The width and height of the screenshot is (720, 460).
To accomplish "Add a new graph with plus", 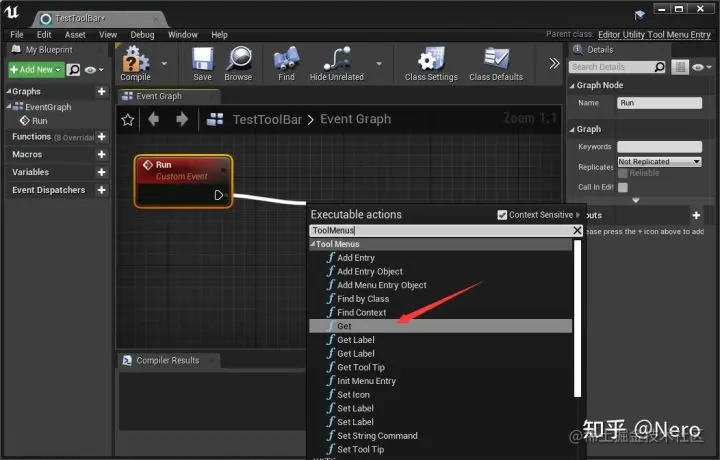I will coord(101,91).
